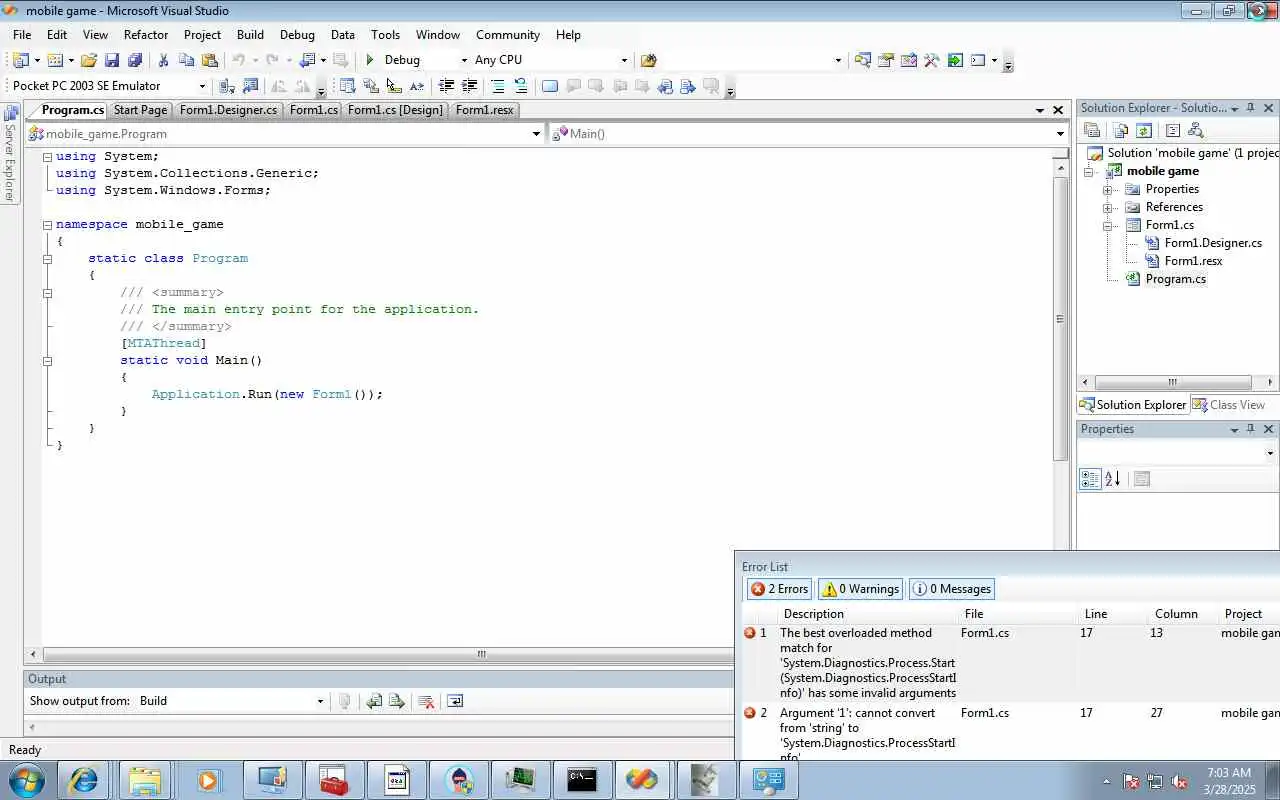Click the New Project toolbar icon

21,60
